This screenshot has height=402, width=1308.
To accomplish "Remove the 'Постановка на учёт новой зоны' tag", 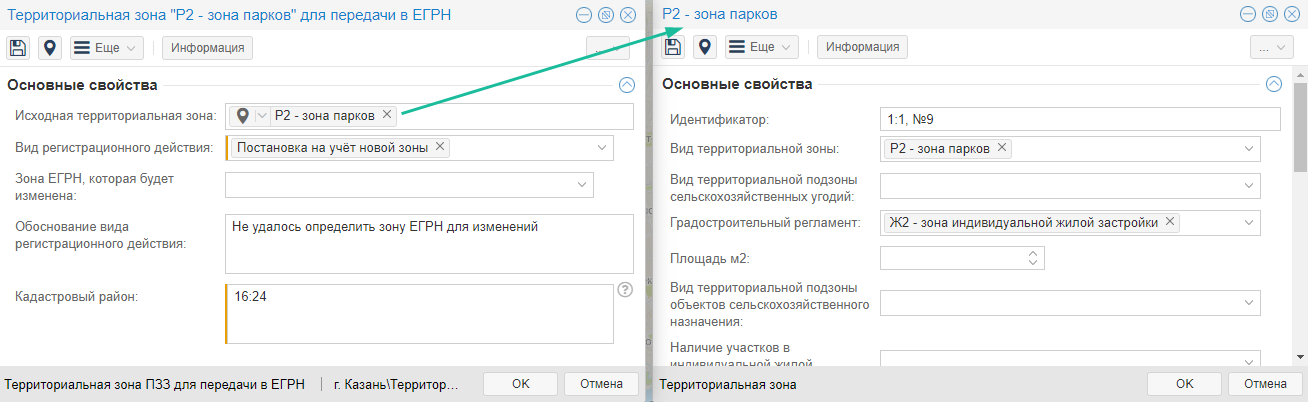I will coord(440,148).
